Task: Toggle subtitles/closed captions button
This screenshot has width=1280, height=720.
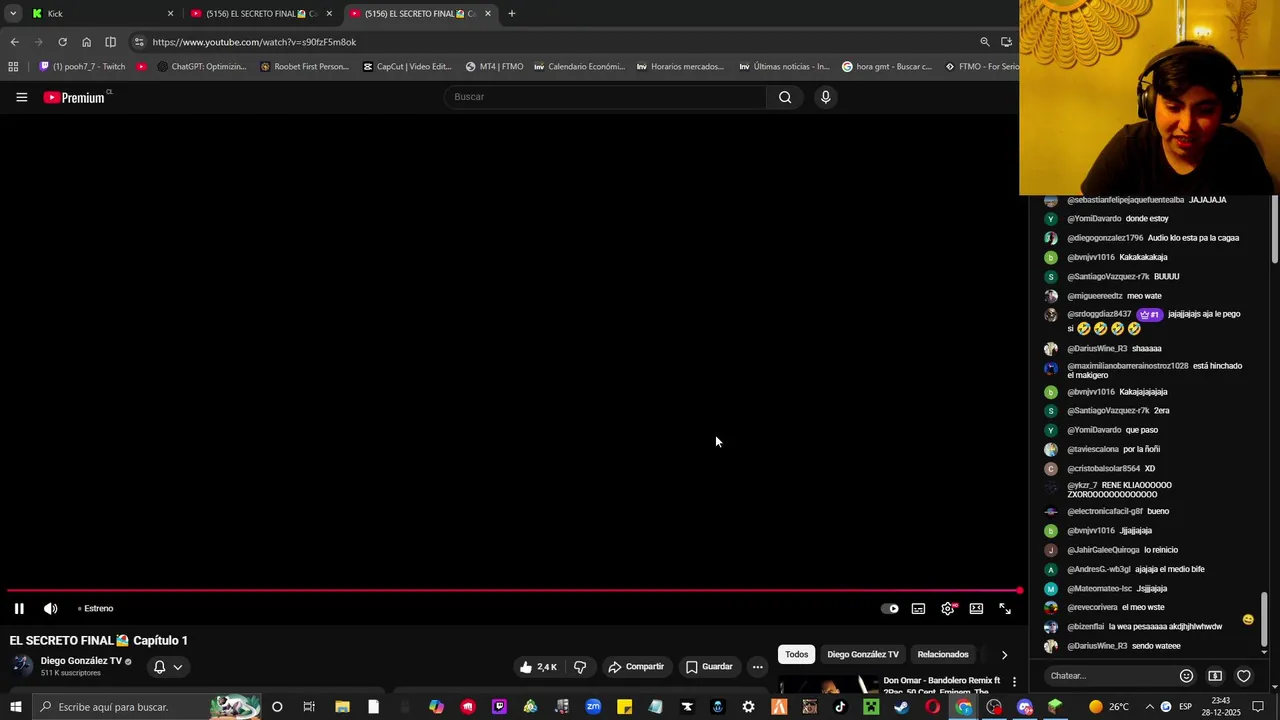Action: 918,608
